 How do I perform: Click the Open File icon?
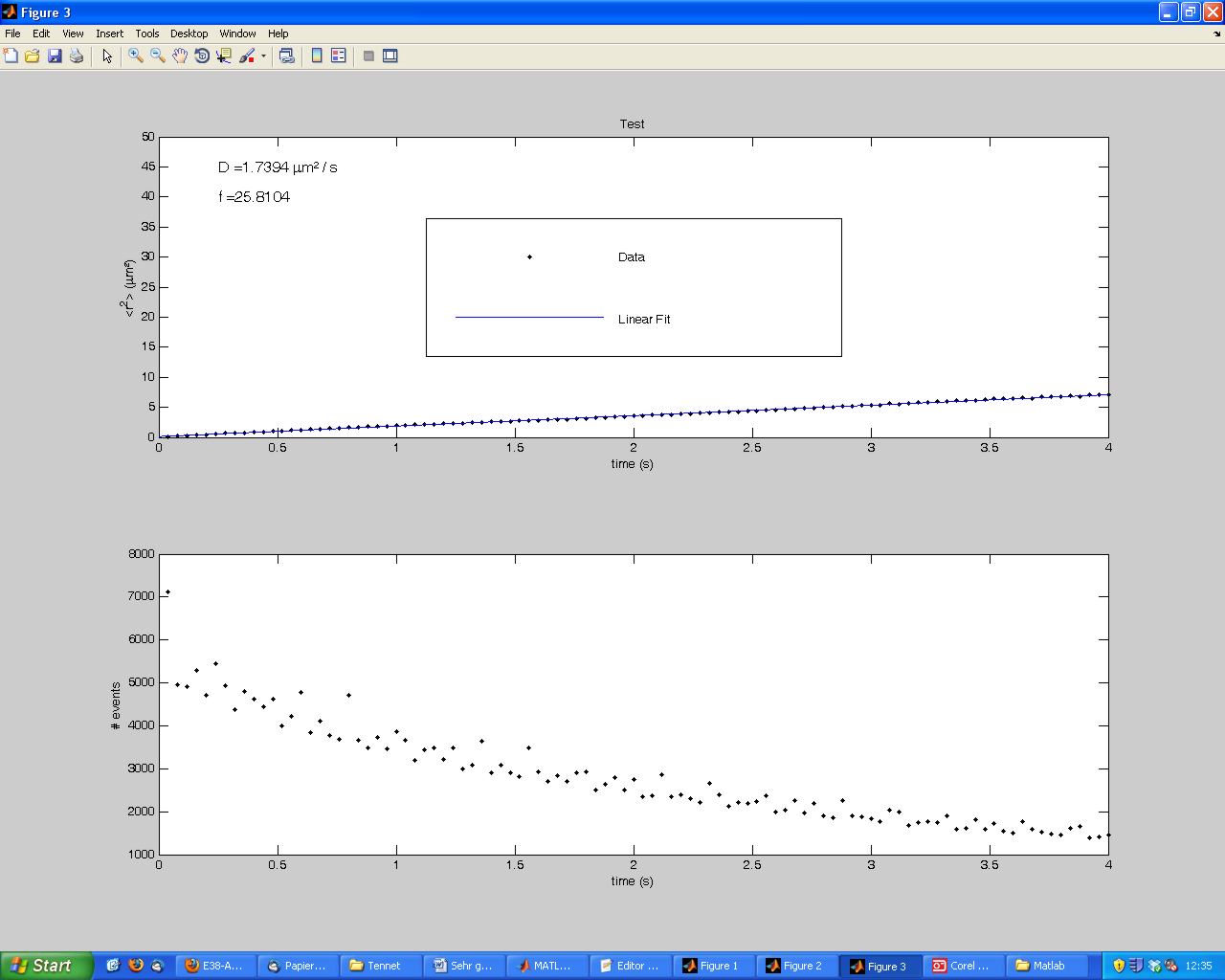click(x=33, y=56)
